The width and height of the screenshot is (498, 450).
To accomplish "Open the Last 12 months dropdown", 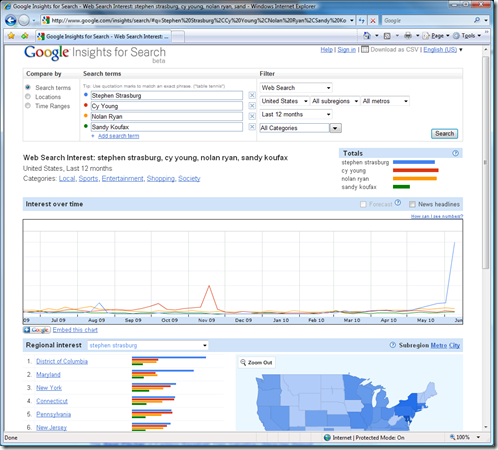I will pyautogui.click(x=296, y=114).
